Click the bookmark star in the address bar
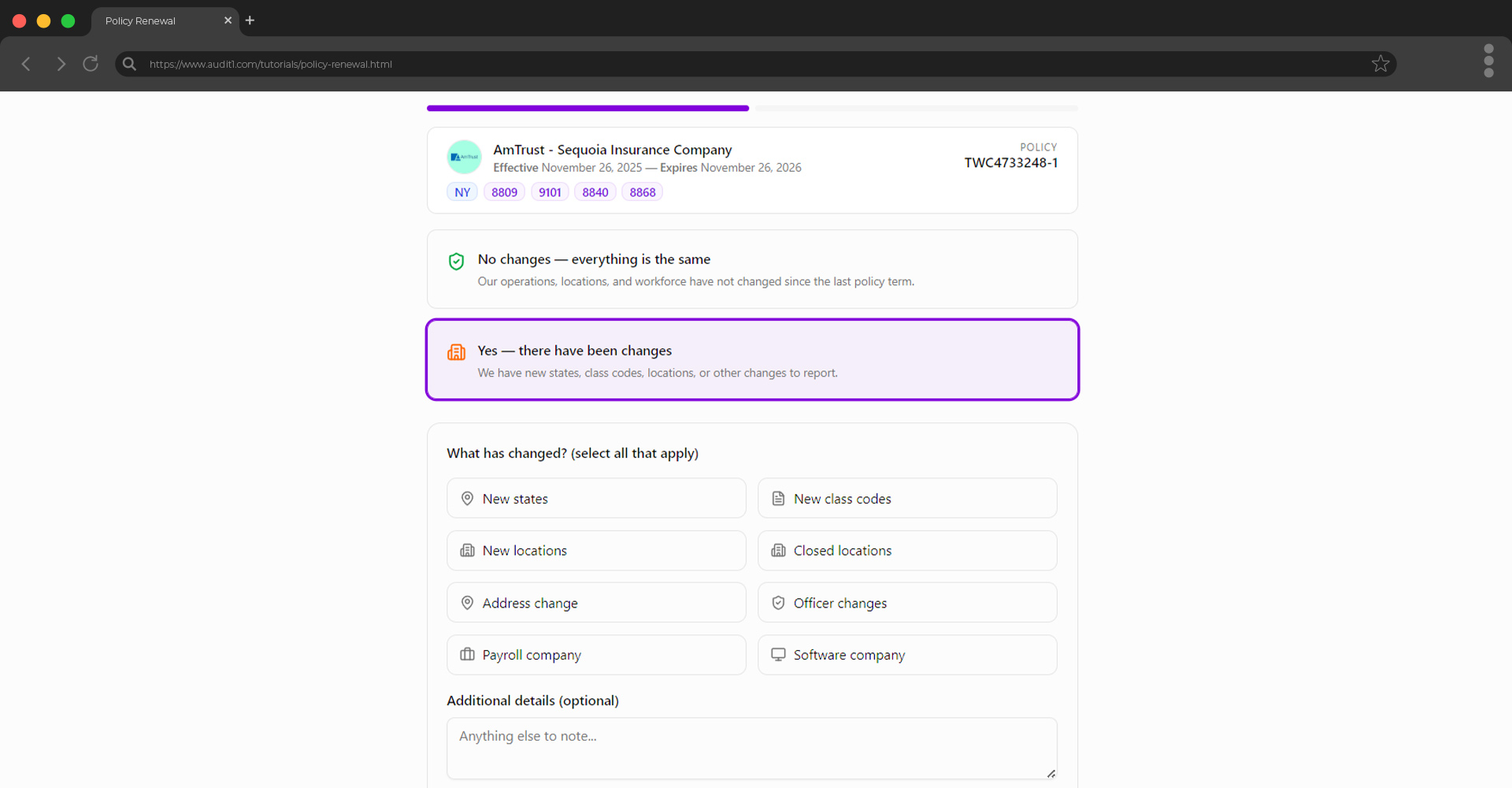The width and height of the screenshot is (1512, 788). 1380,64
